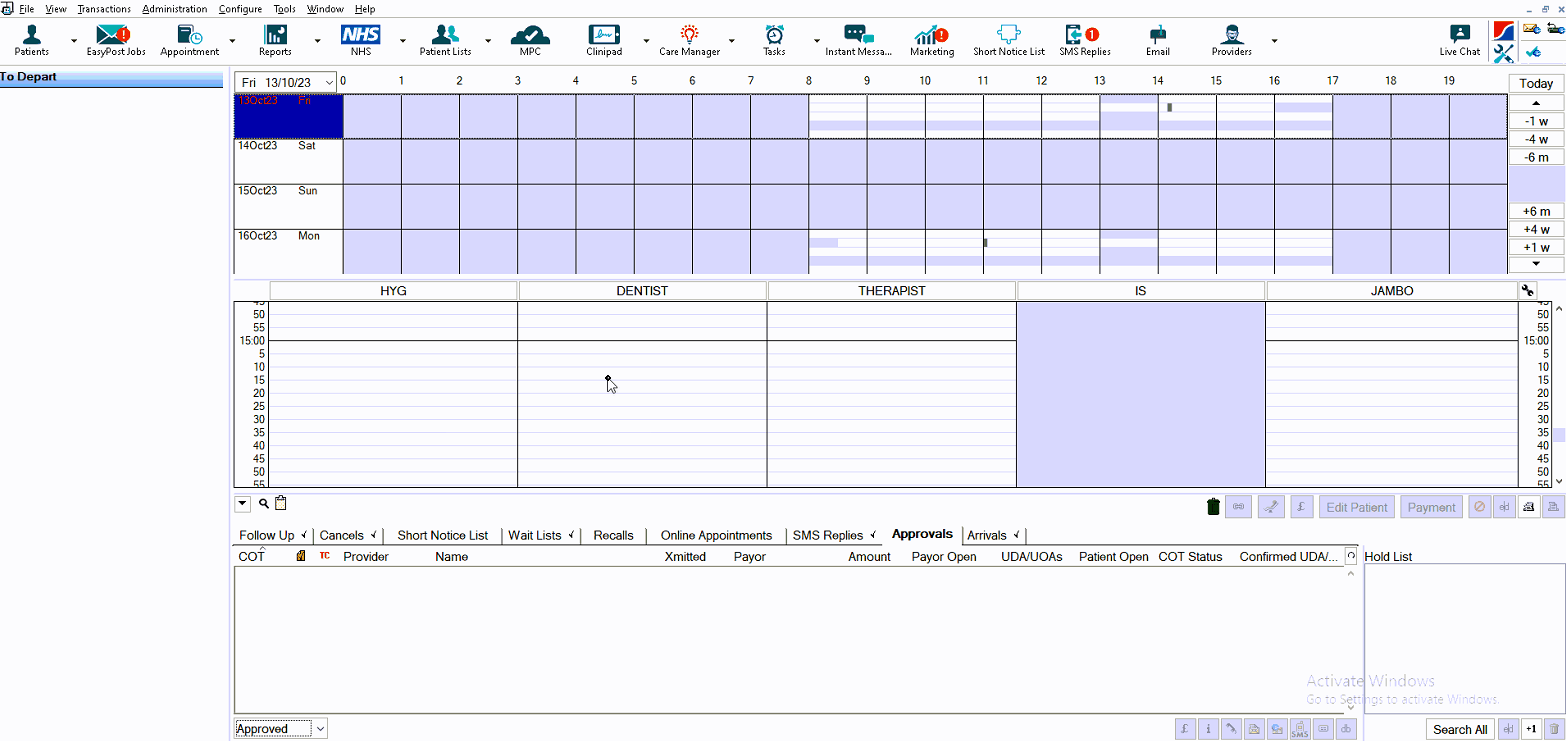Viewport: 1566px width, 741px height.
Task: Expand the Appointment dropdown arrow
Action: pyautogui.click(x=232, y=41)
